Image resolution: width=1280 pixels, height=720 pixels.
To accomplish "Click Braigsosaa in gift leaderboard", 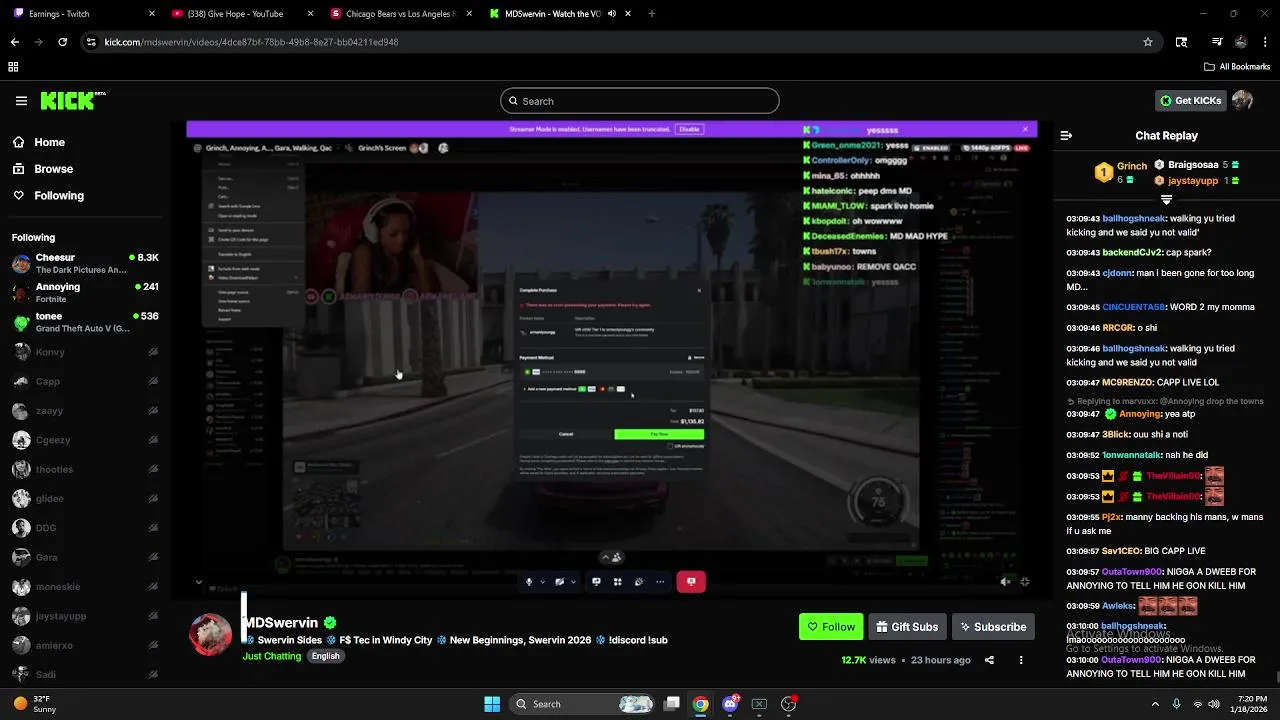I will [x=1193, y=165].
